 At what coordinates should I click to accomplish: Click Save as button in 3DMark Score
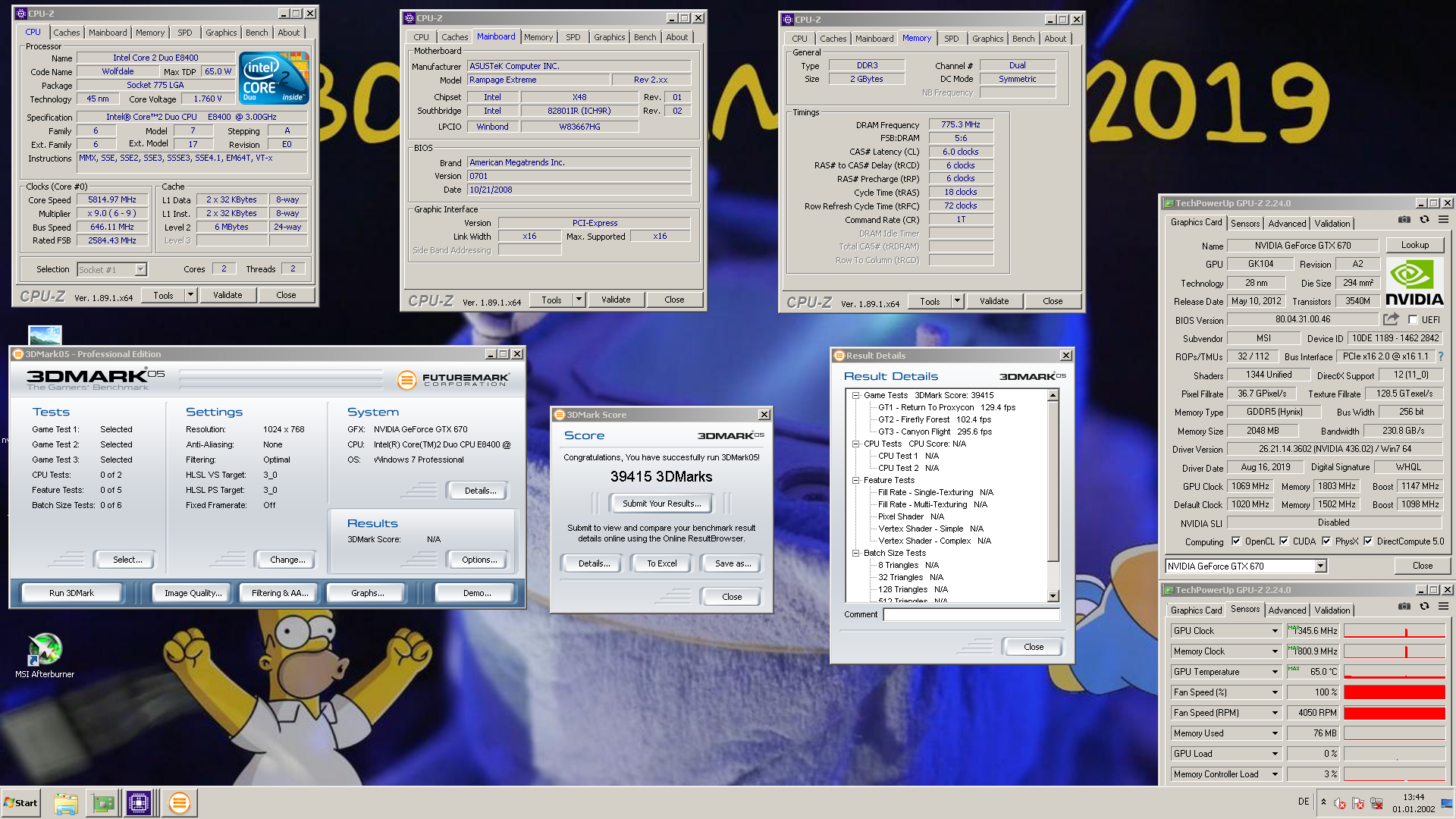tap(733, 563)
